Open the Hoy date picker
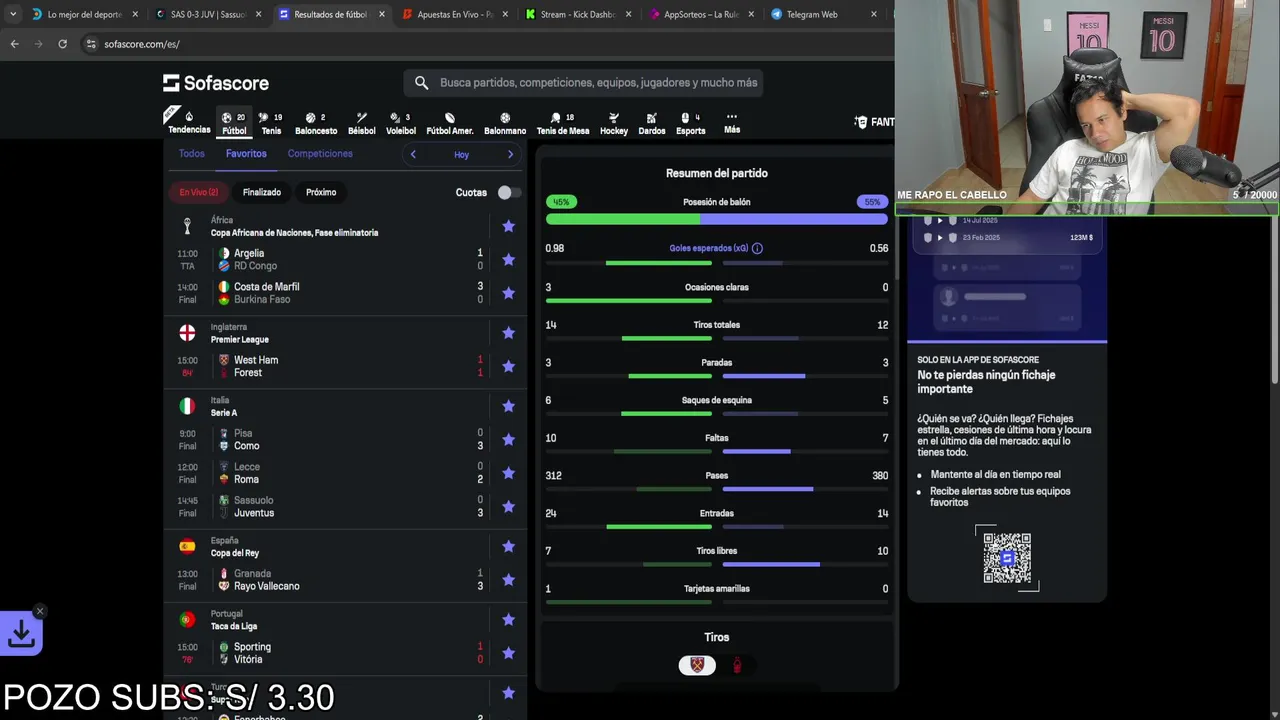Image resolution: width=1280 pixels, height=720 pixels. (461, 154)
